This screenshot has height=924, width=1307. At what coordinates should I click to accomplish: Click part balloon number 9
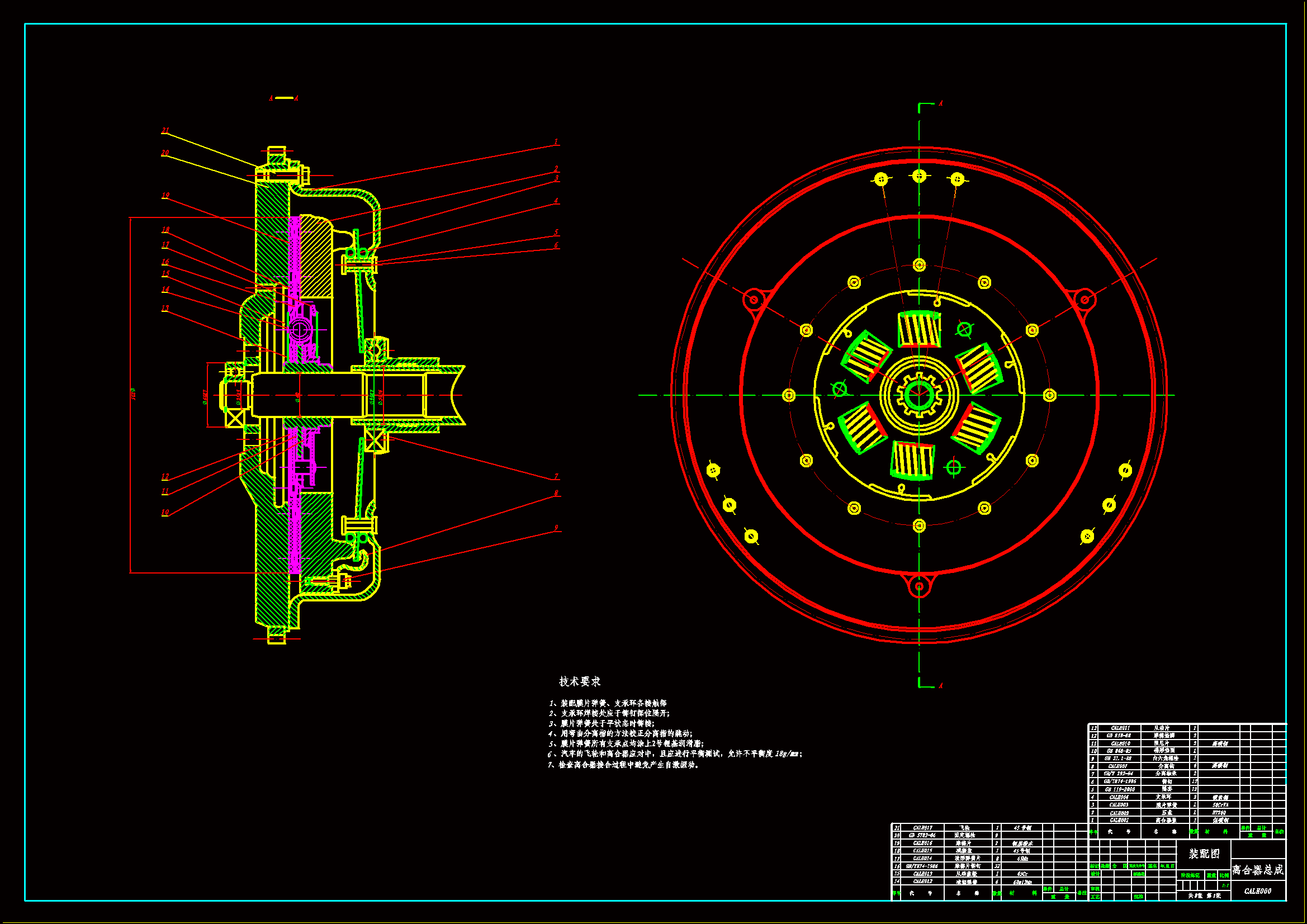click(556, 528)
